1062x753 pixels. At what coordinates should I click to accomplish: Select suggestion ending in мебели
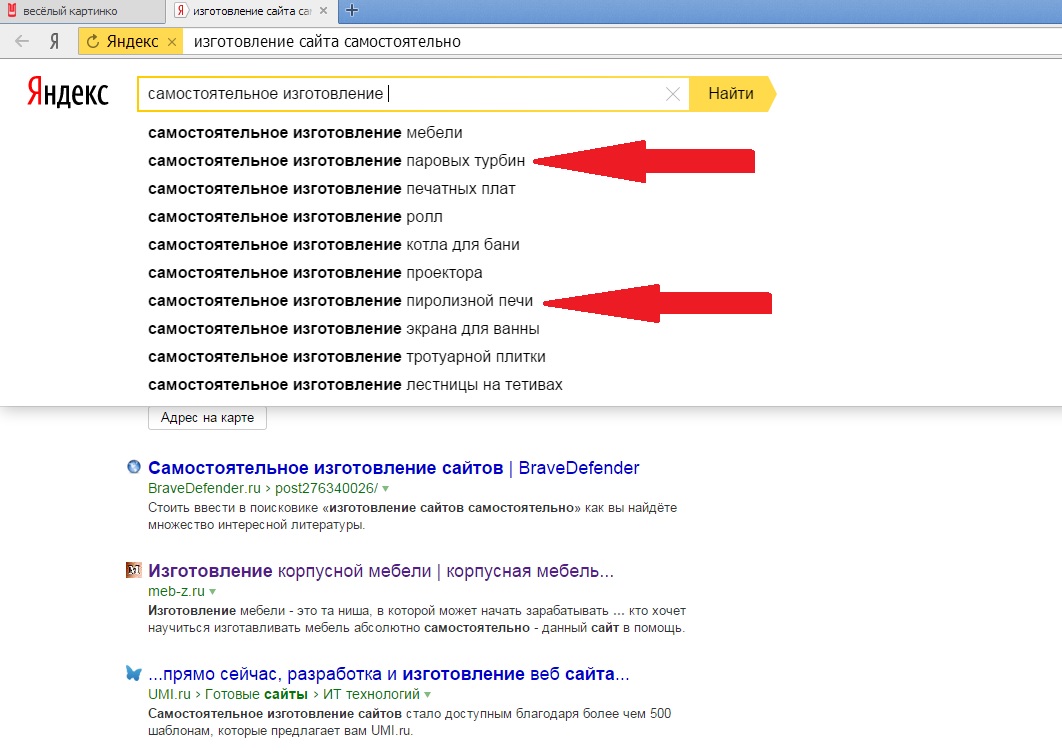[x=305, y=133]
